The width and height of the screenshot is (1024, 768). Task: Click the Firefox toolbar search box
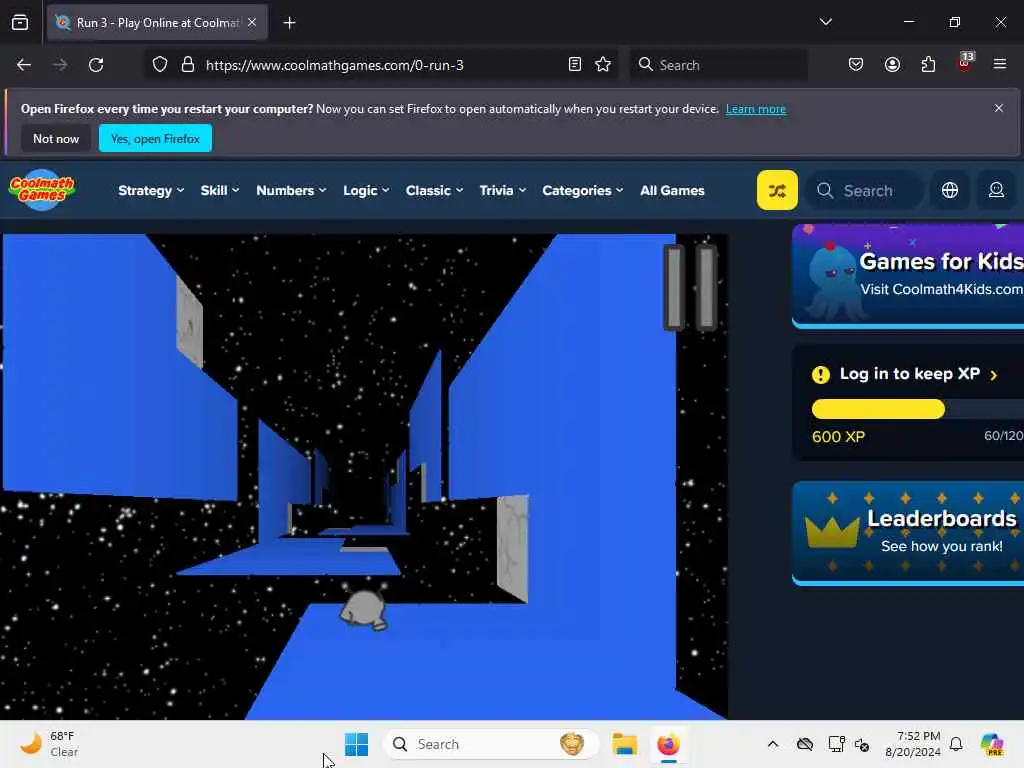[718, 65]
